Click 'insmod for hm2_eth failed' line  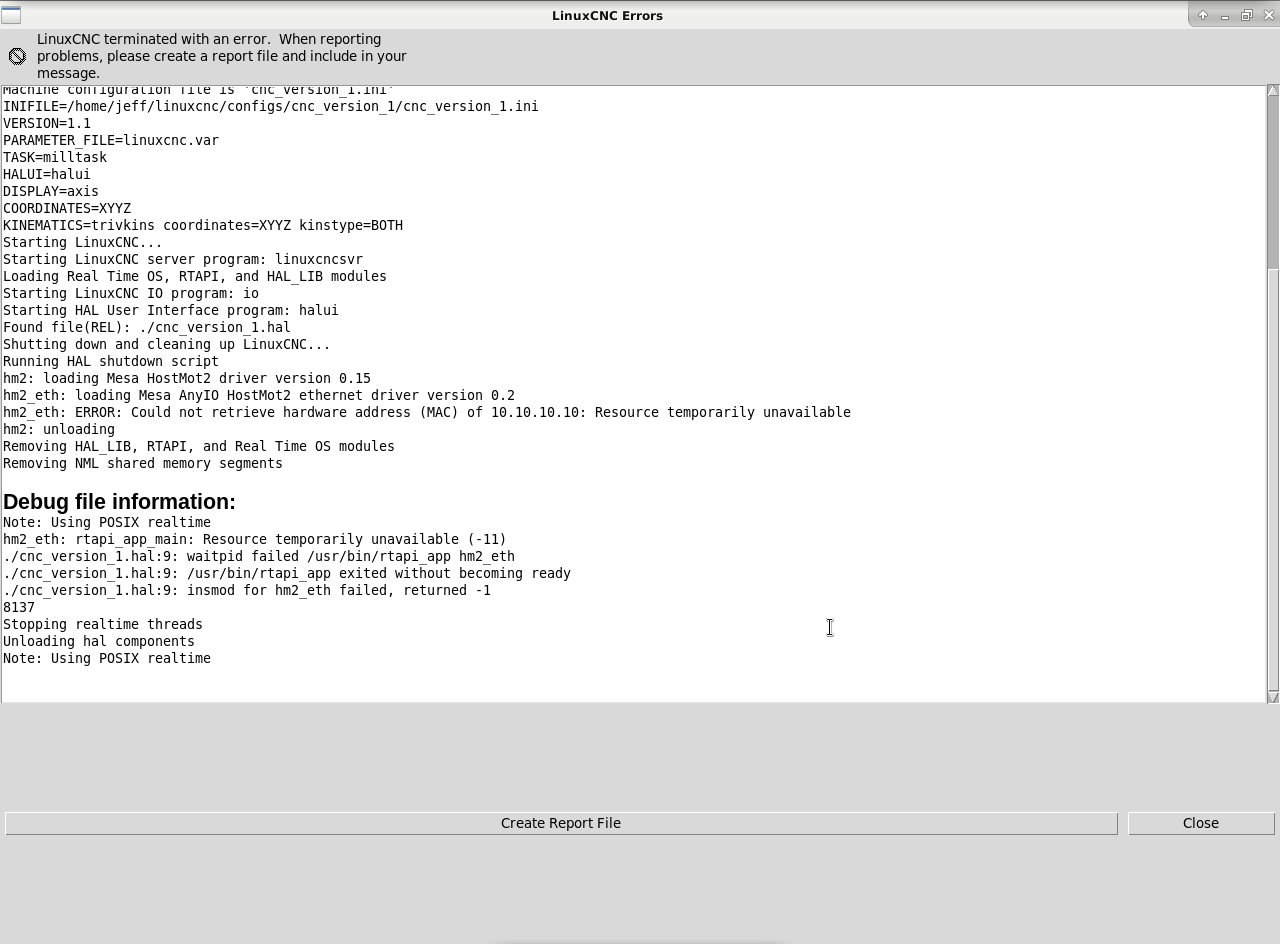click(247, 590)
